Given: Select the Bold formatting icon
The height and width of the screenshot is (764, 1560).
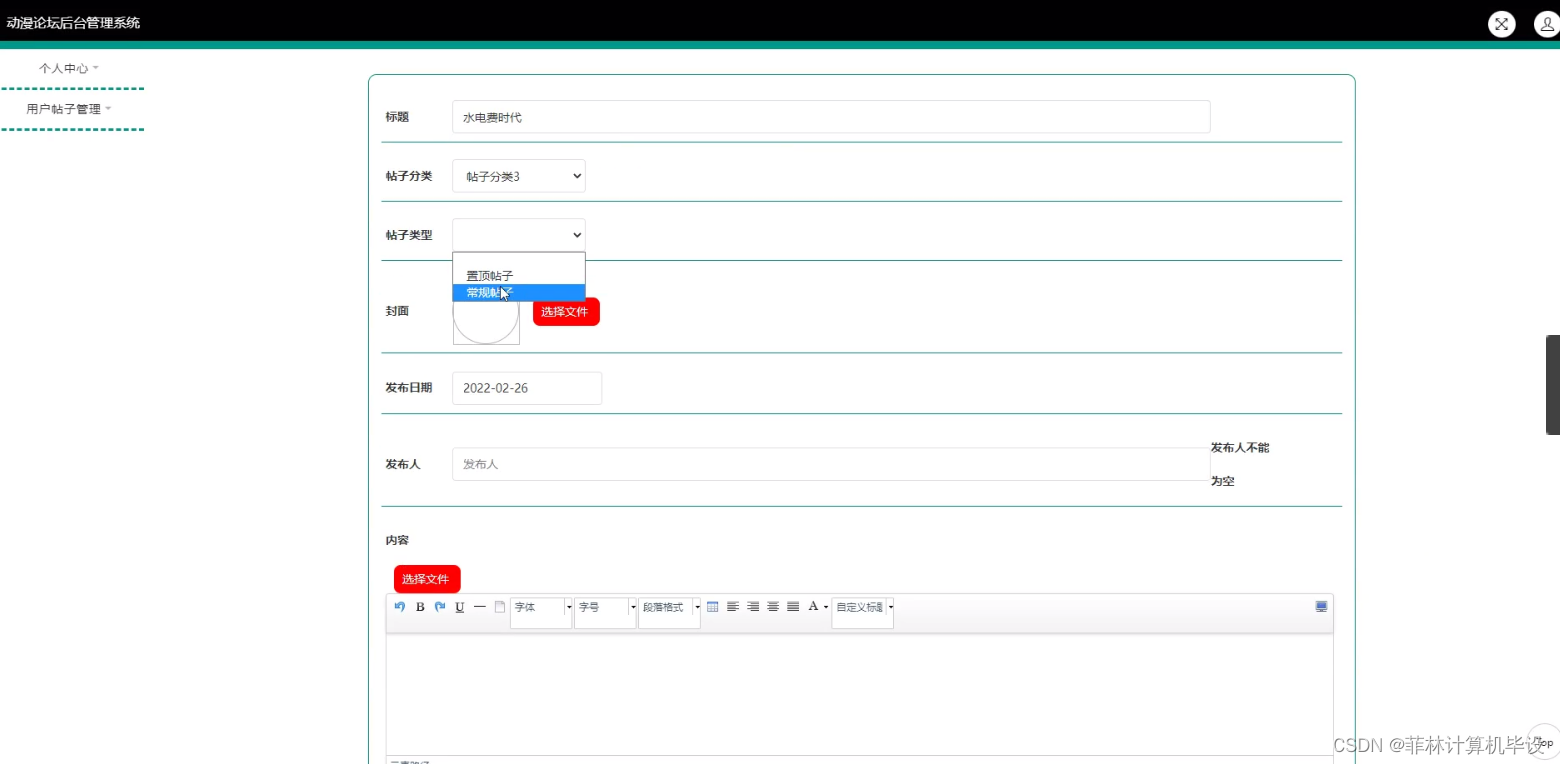Looking at the screenshot, I should (420, 607).
